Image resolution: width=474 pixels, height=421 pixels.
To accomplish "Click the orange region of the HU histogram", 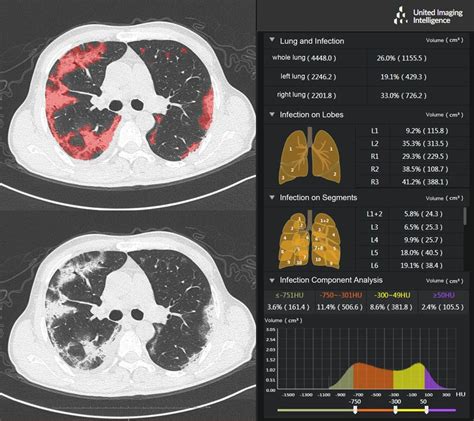I will (373, 377).
